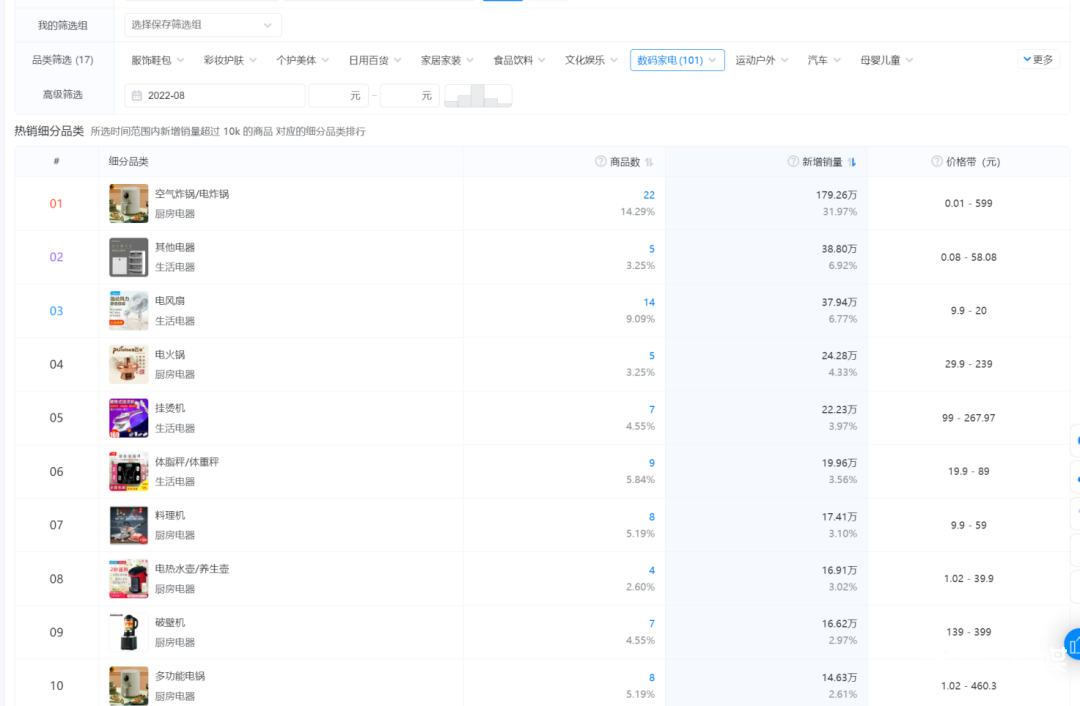The width and height of the screenshot is (1080, 706).
Task: Expand 更多 to show more categories
Action: click(x=1038, y=60)
